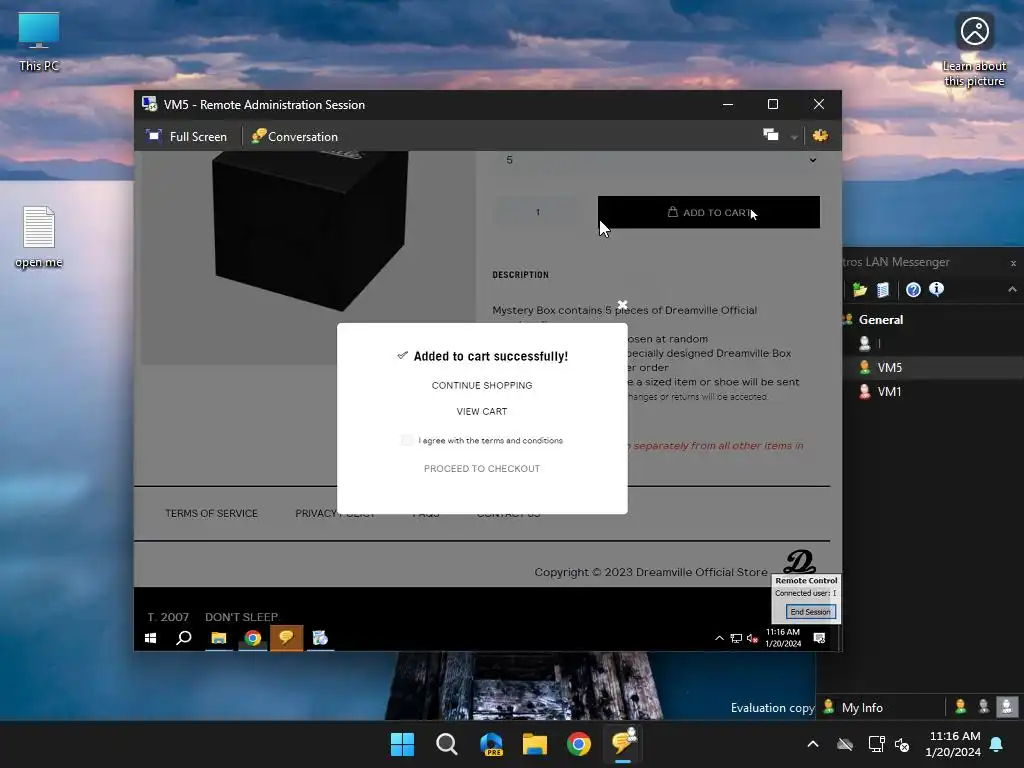The width and height of the screenshot is (1024, 768).
Task: Click PROCEED TO CHECKOUT in the popup
Action: pos(482,468)
